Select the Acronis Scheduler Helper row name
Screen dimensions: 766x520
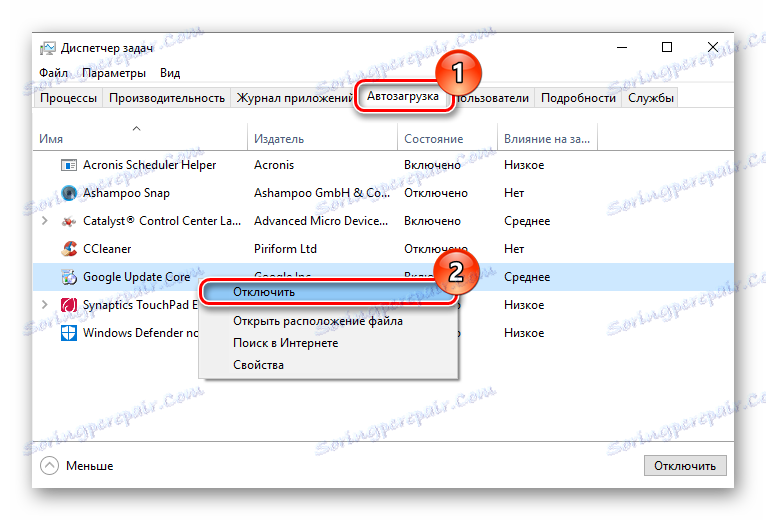pyautogui.click(x=149, y=165)
